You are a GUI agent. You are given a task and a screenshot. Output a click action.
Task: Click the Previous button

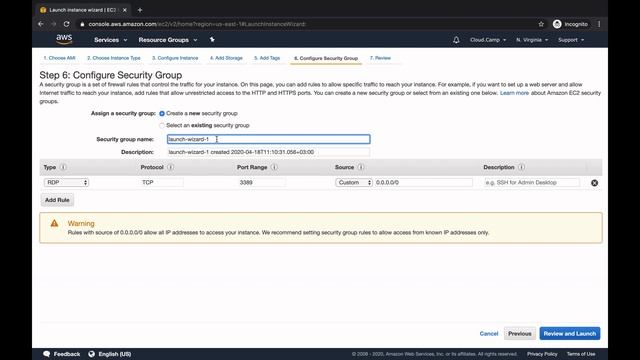[520, 333]
